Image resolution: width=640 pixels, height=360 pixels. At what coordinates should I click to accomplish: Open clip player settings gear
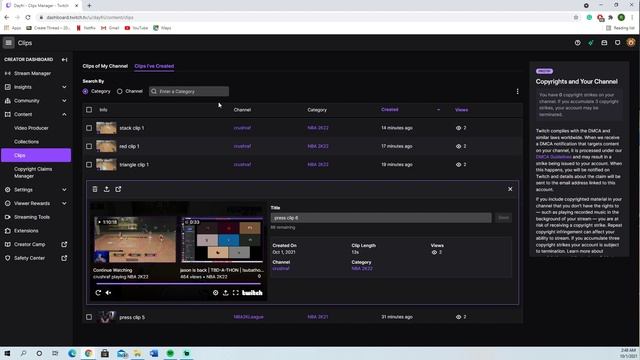tap(216, 293)
